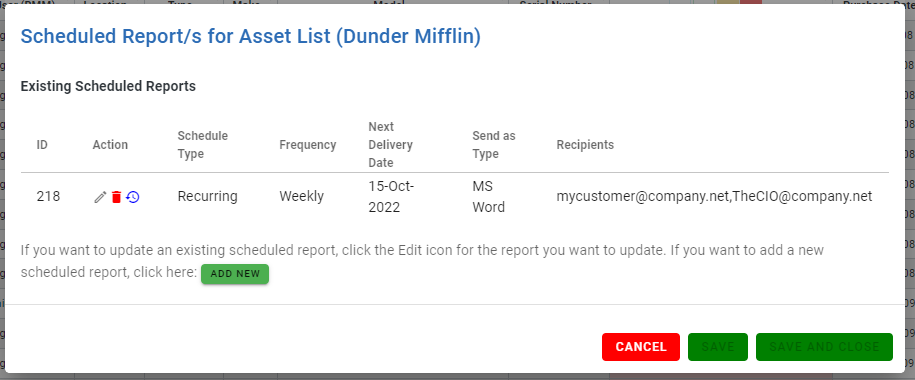Select the ID column header
Screen dimensions: 915x380
tap(42, 145)
